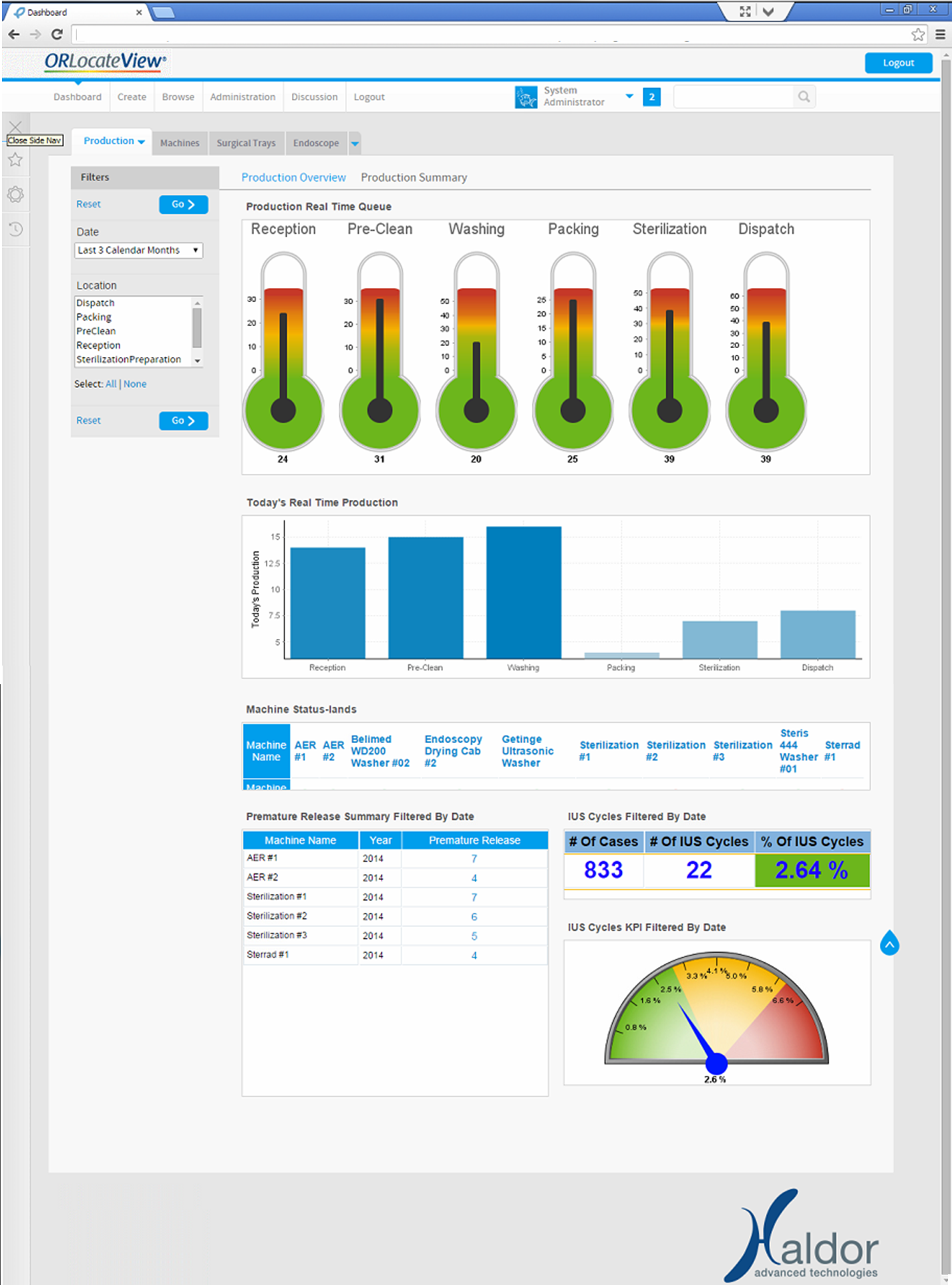
Task: Click Select None locations link
Action: pyautogui.click(x=135, y=384)
